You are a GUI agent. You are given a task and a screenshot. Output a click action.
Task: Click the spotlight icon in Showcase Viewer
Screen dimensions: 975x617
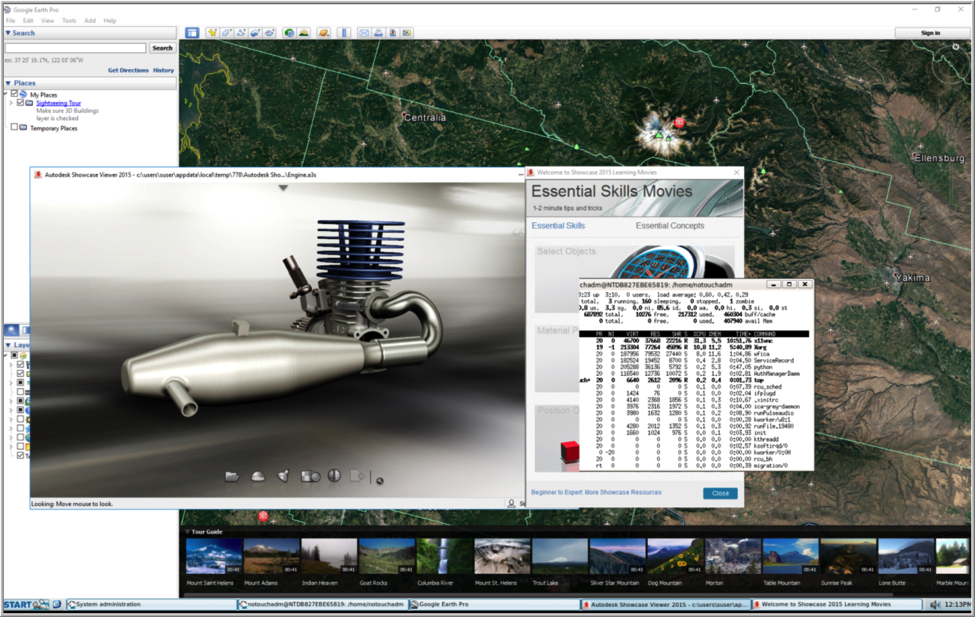pos(283,476)
